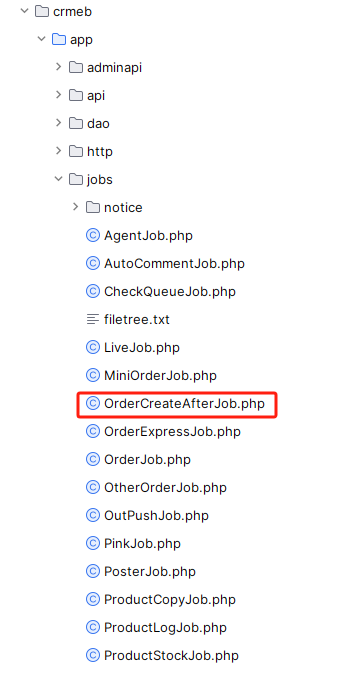Click the PHP class icon beside AgentJob.php
The image size is (363, 673).
click(93, 235)
